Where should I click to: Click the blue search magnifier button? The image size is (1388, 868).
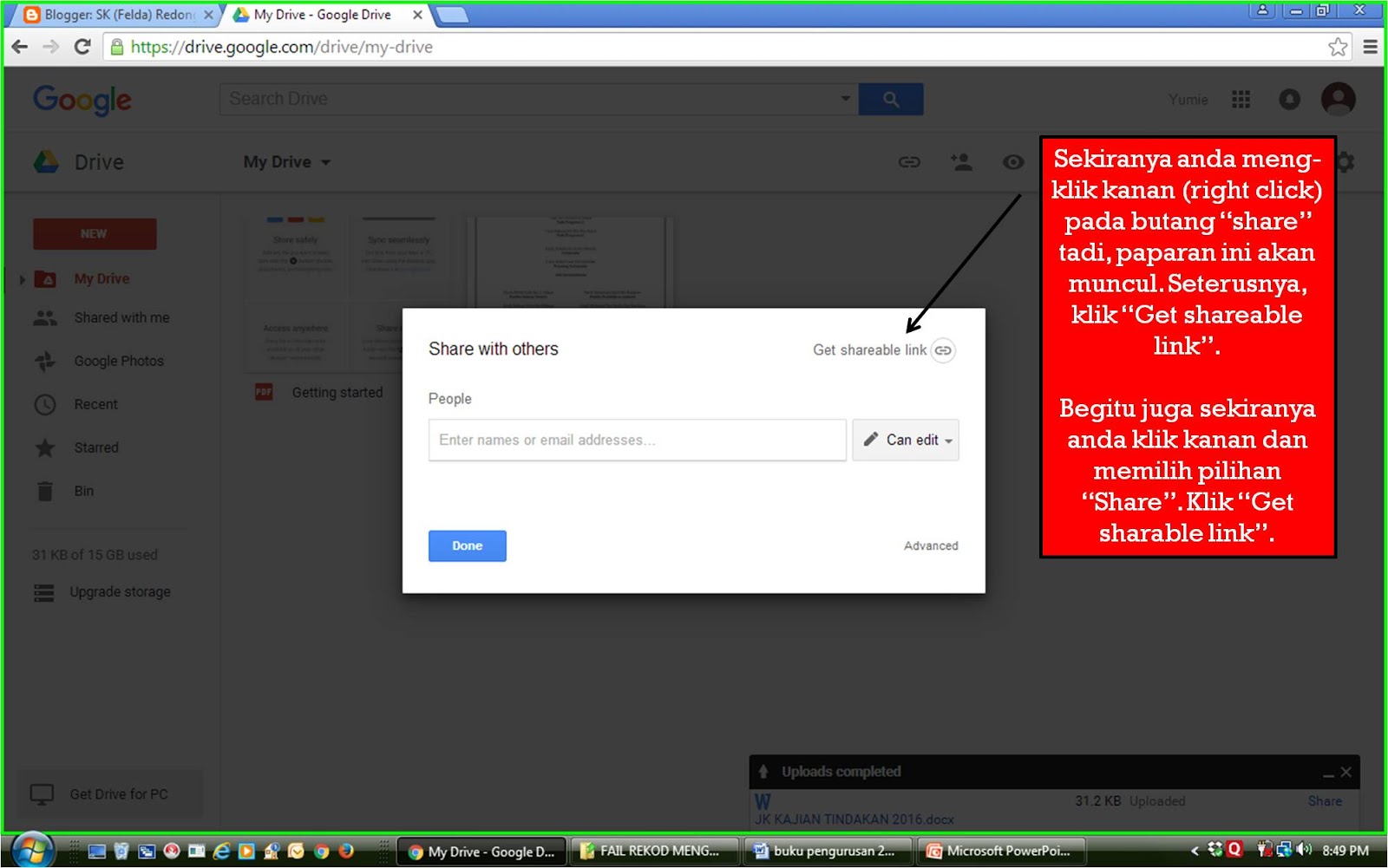point(891,99)
